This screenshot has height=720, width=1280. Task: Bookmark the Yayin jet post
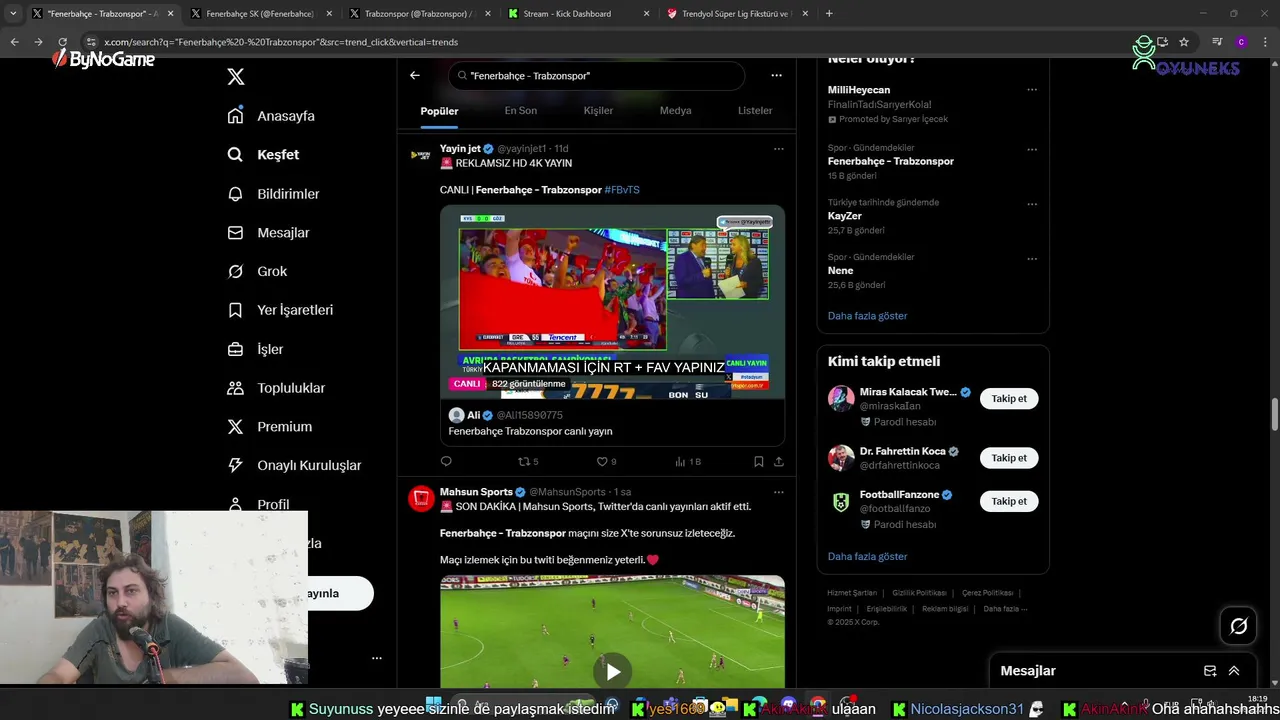click(x=758, y=462)
